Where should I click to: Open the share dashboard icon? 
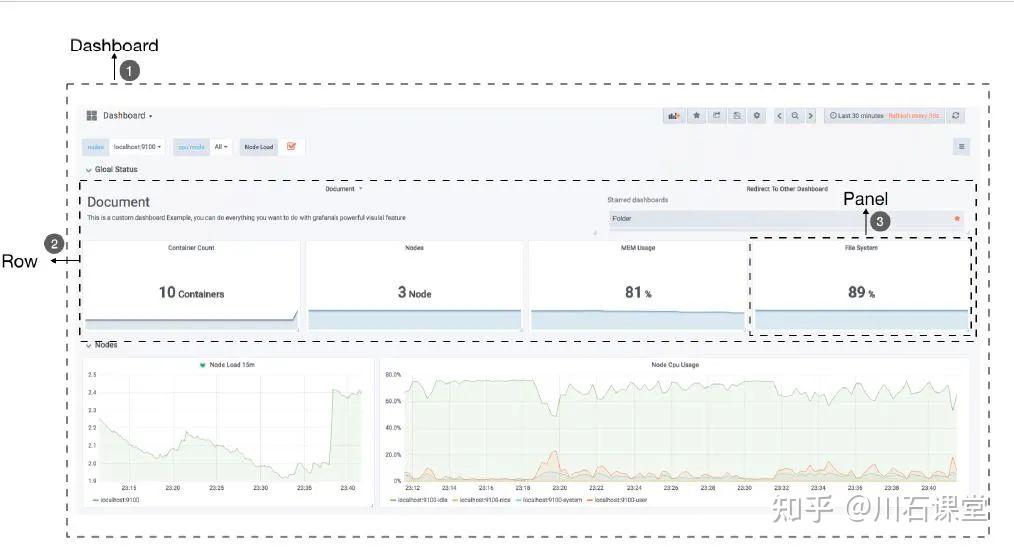pos(717,116)
